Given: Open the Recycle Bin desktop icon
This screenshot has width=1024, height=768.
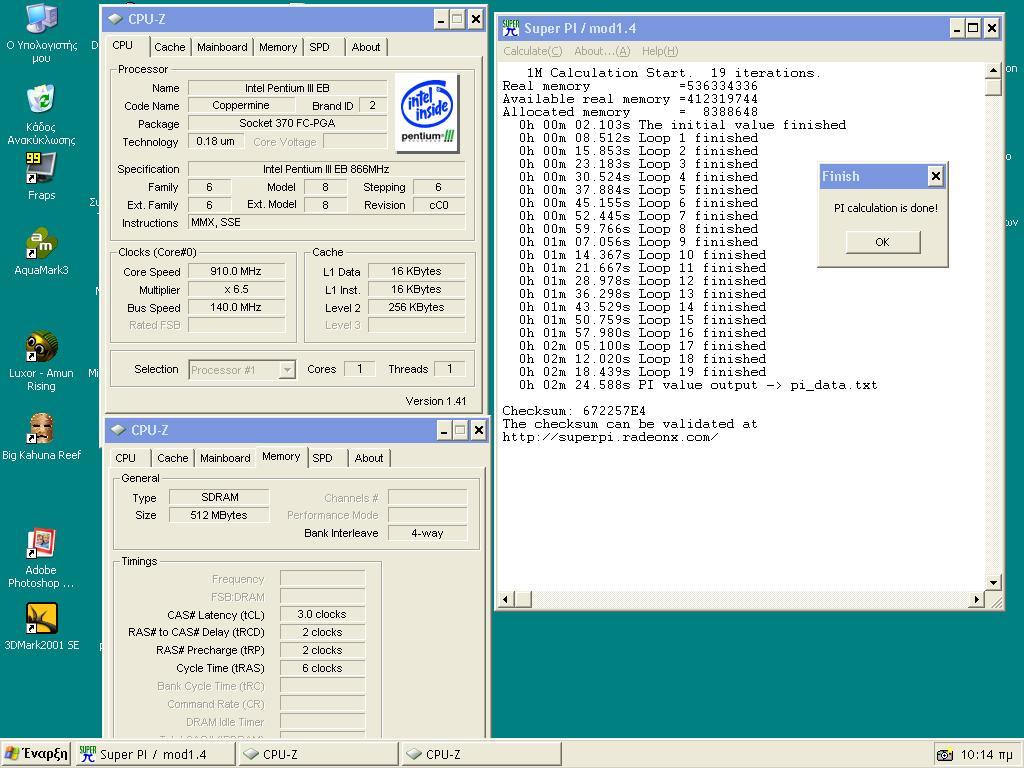Looking at the screenshot, I should pyautogui.click(x=41, y=114).
